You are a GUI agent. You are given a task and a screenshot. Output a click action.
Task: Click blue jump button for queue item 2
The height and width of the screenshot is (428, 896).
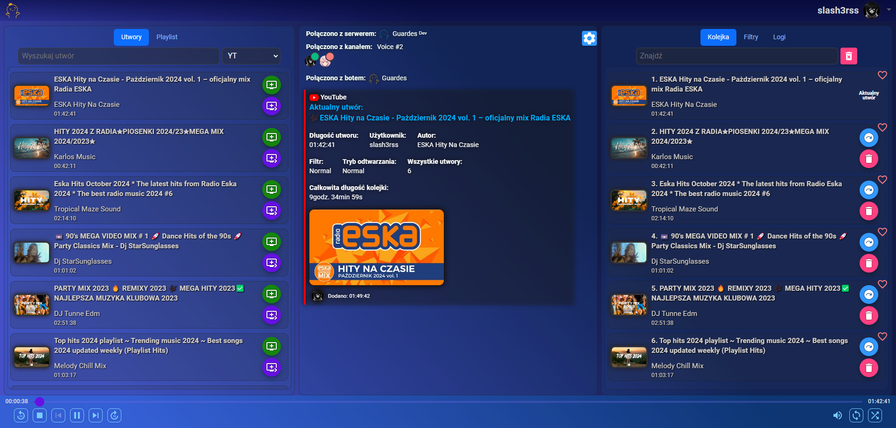[869, 138]
